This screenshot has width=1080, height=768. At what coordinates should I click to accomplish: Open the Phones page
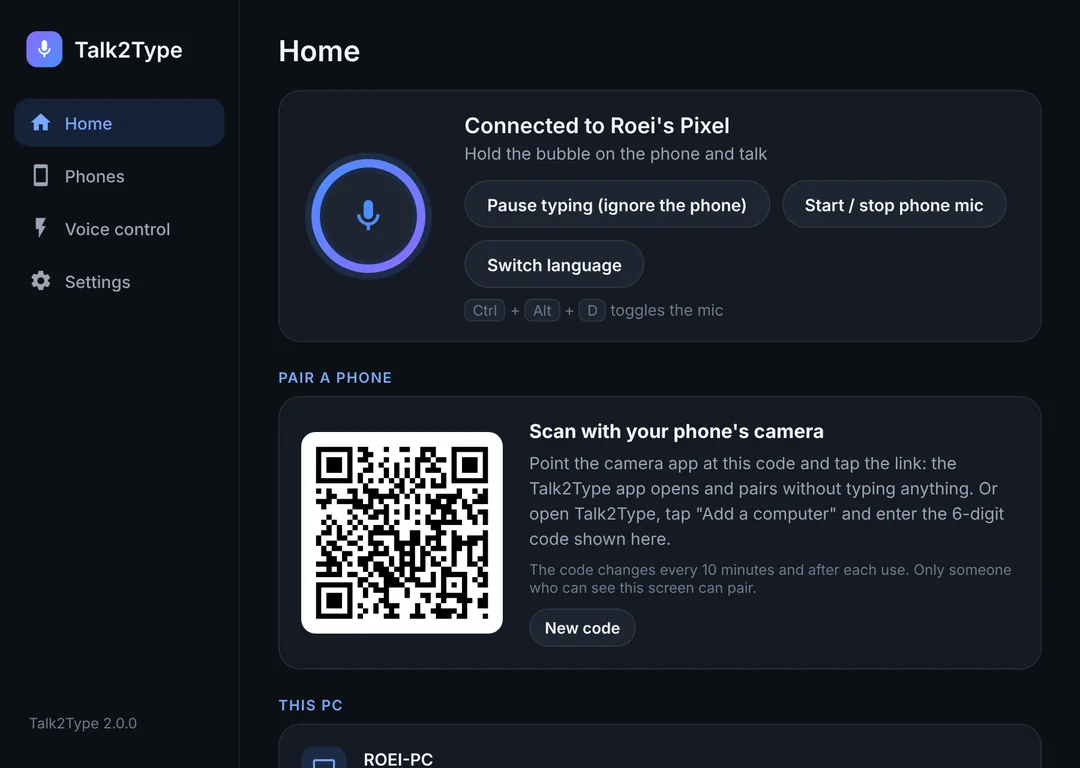coord(119,176)
